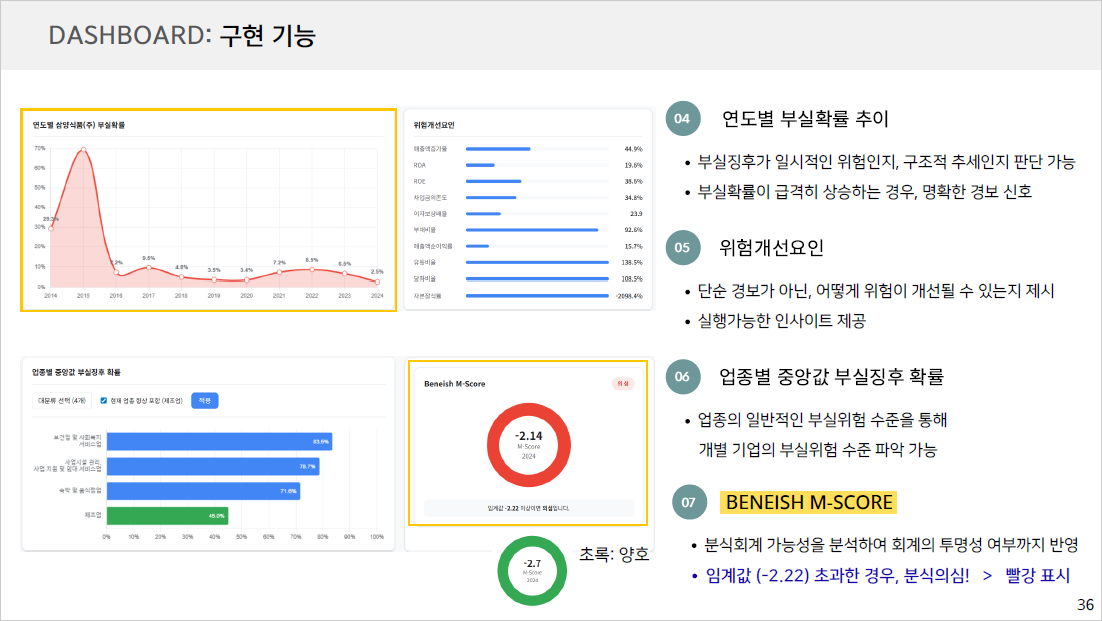Image resolution: width=1102 pixels, height=621 pixels.
Task: Click the 07 numbered circle badge
Action: [689, 503]
